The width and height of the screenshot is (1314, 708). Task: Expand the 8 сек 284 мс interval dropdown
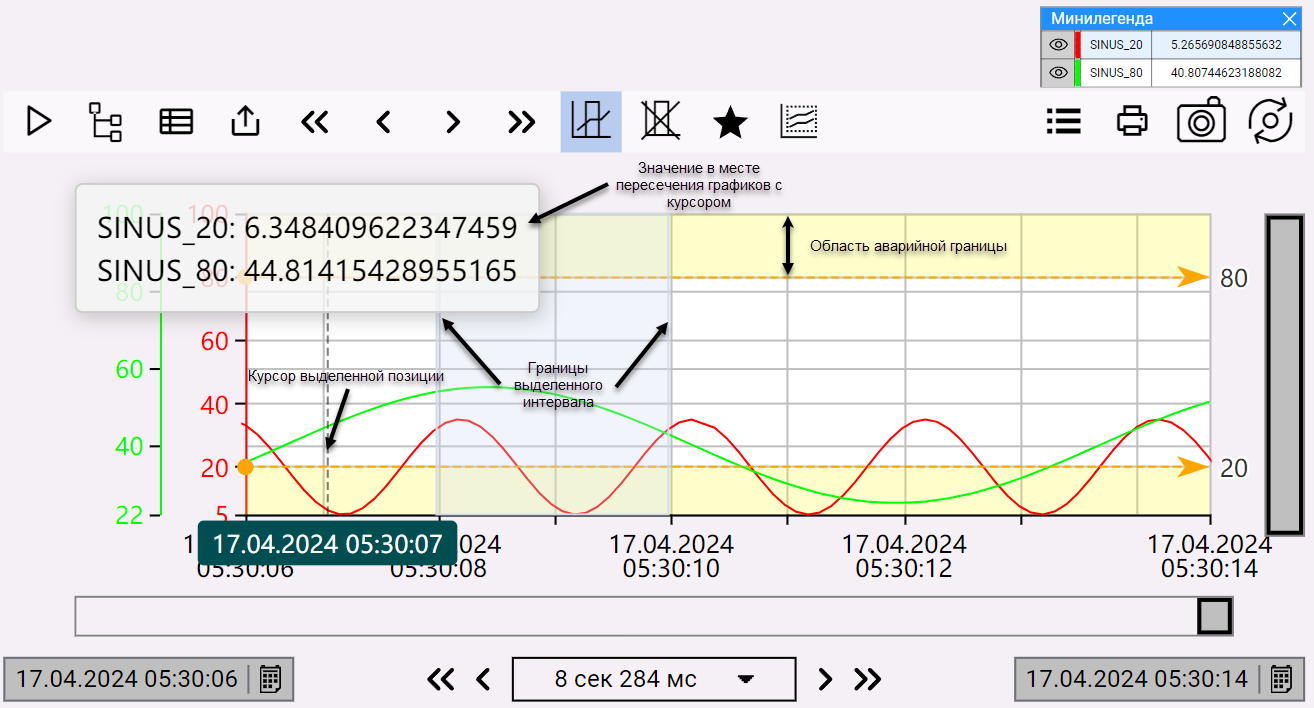pyautogui.click(x=745, y=680)
